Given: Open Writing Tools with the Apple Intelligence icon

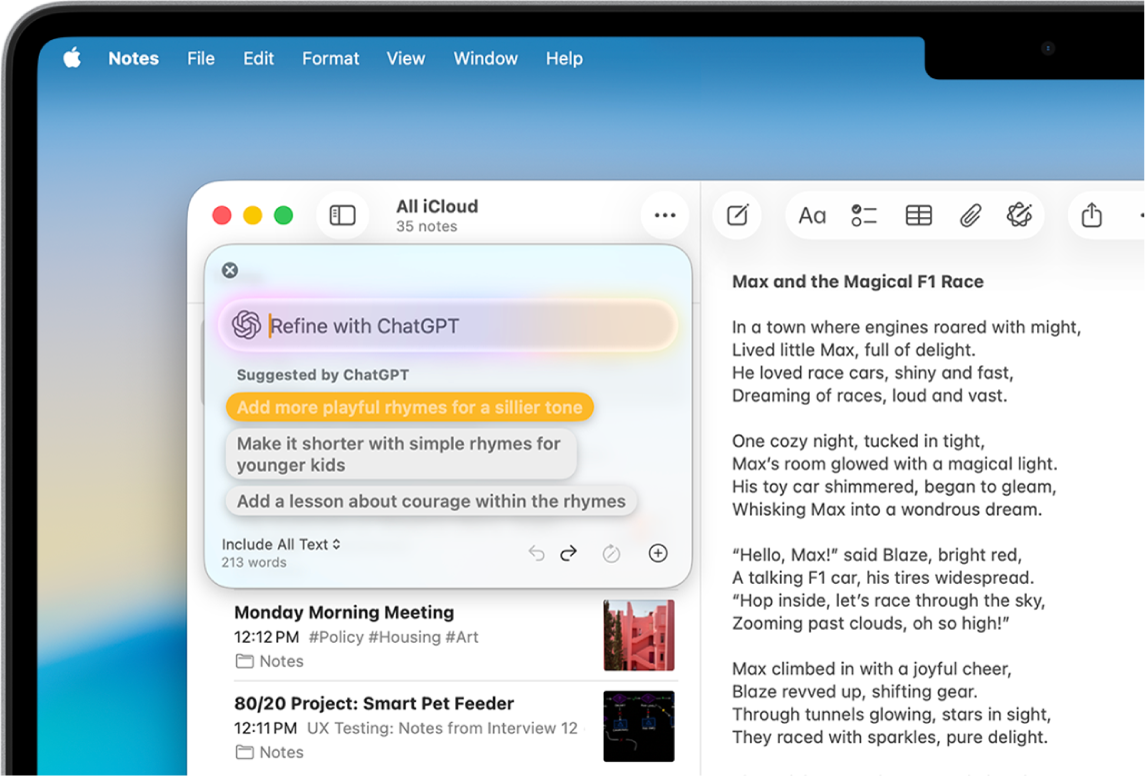Looking at the screenshot, I should [x=1019, y=215].
